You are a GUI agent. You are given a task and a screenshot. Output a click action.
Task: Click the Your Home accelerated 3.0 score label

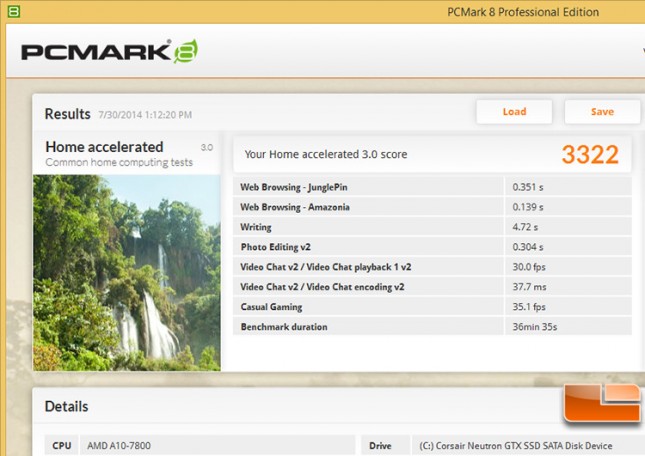point(326,154)
